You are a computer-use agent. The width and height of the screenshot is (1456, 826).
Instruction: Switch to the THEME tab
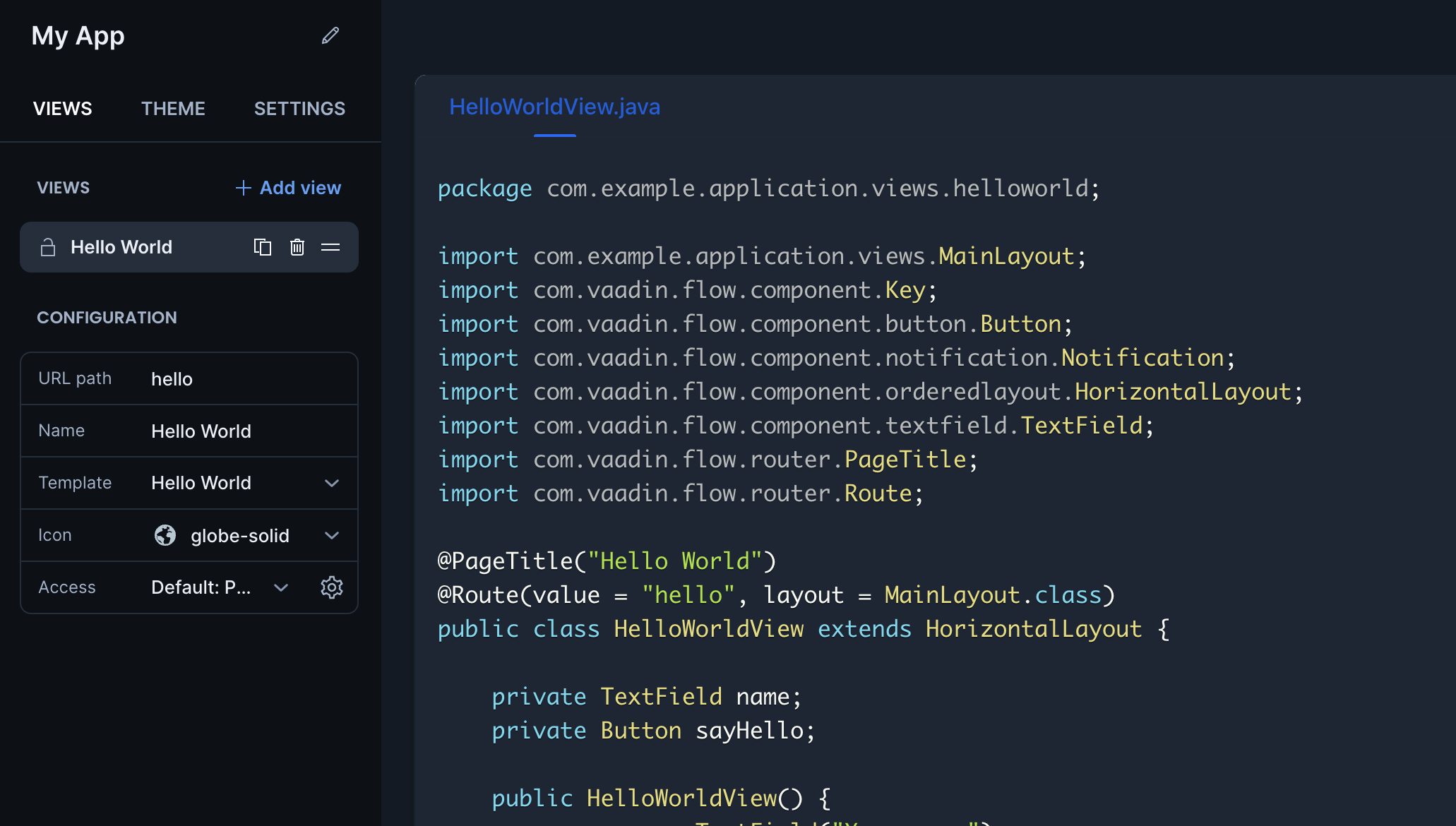[173, 108]
